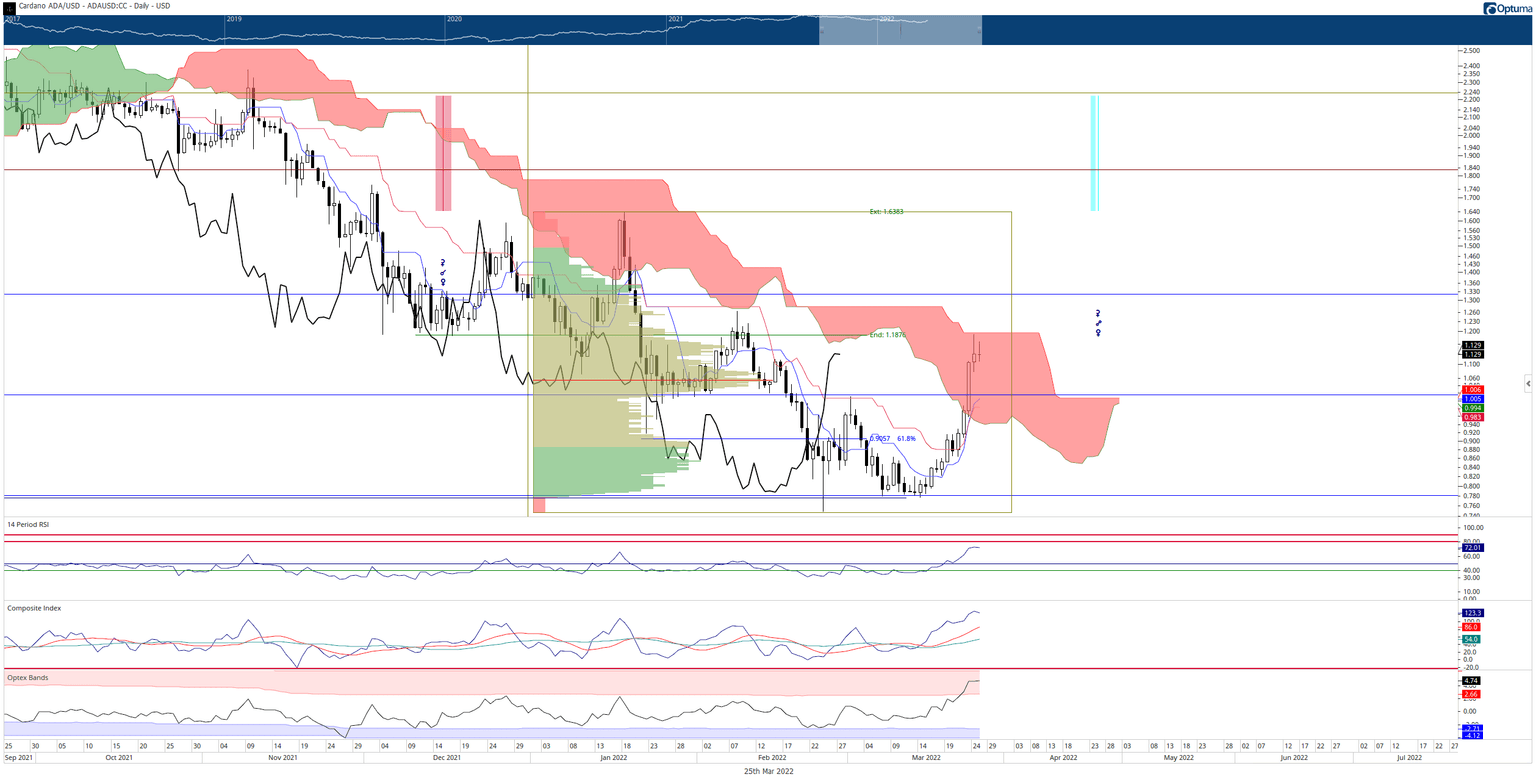This screenshot has width=1536, height=783.
Task: Click the green 0.994 price tag
Action: (x=1472, y=408)
